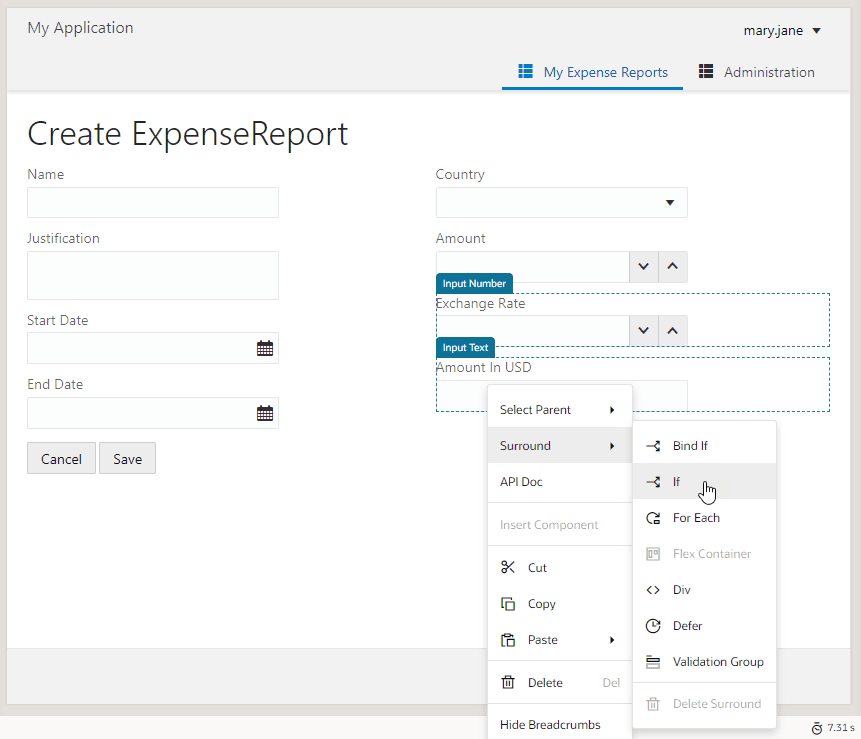861x739 pixels.
Task: Decrease Amount with the down stepper
Action: coord(644,267)
